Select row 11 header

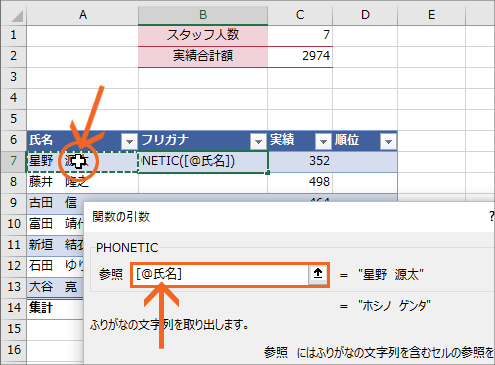[x=13, y=245]
